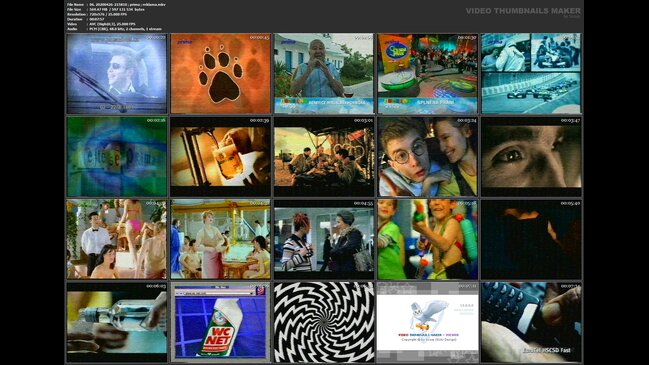Select the thumbnail of the man in sunglasses

pos(117,74)
